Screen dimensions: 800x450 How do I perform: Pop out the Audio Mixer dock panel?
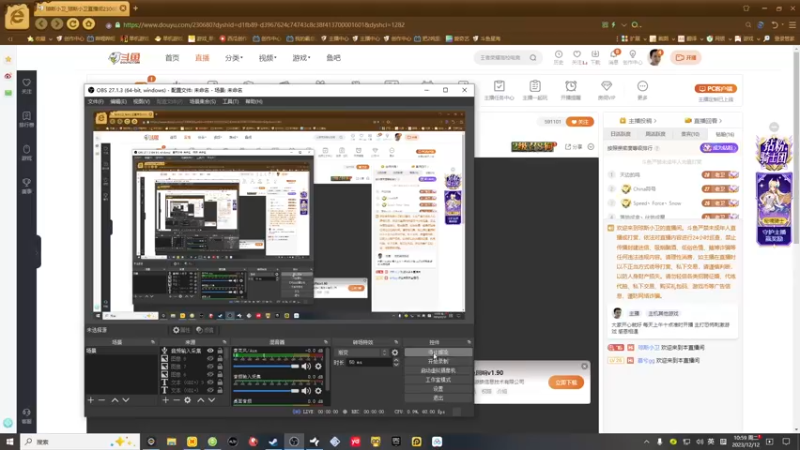pos(326,342)
